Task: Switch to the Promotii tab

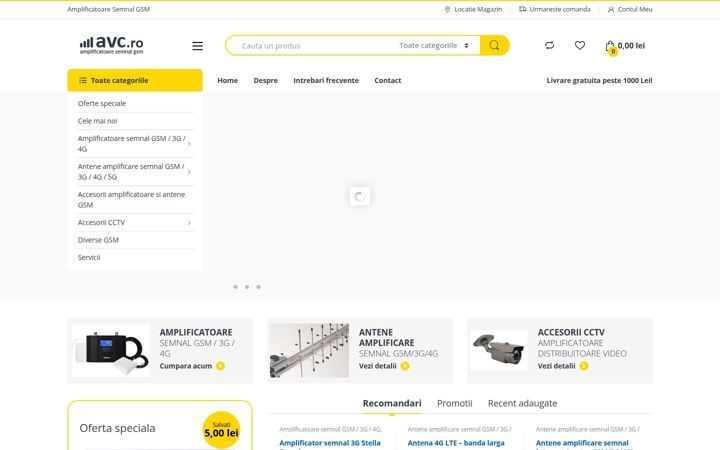Action: [x=455, y=403]
